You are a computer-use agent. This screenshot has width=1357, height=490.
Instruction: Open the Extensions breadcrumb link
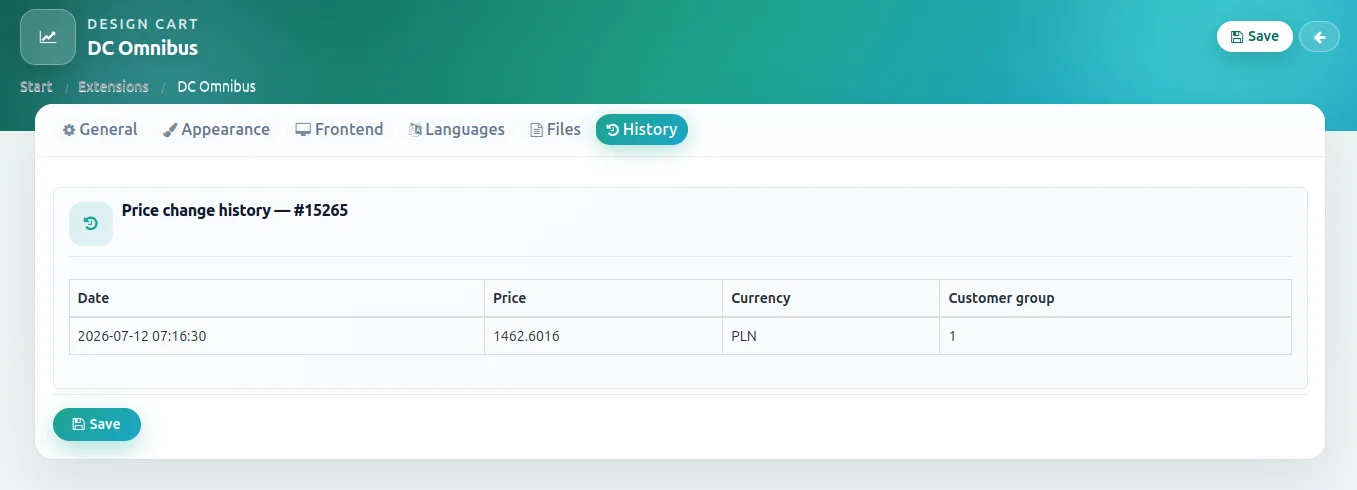113,87
